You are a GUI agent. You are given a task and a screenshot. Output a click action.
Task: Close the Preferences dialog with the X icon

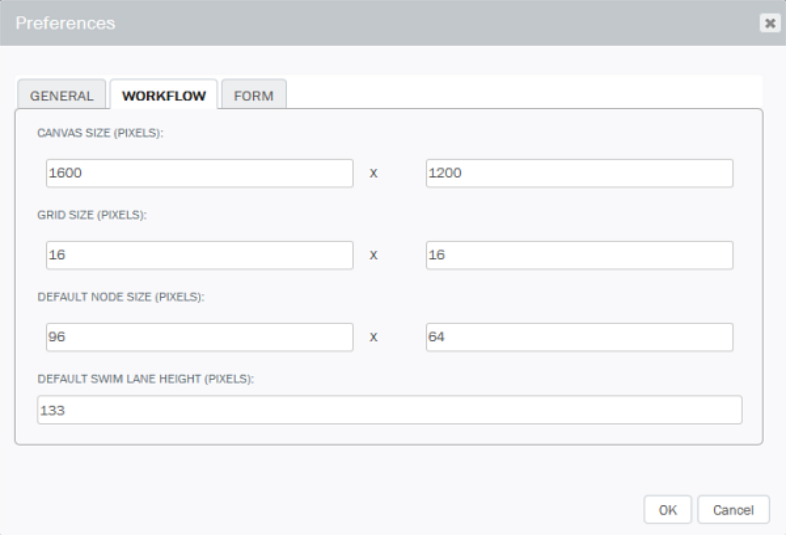coord(770,23)
